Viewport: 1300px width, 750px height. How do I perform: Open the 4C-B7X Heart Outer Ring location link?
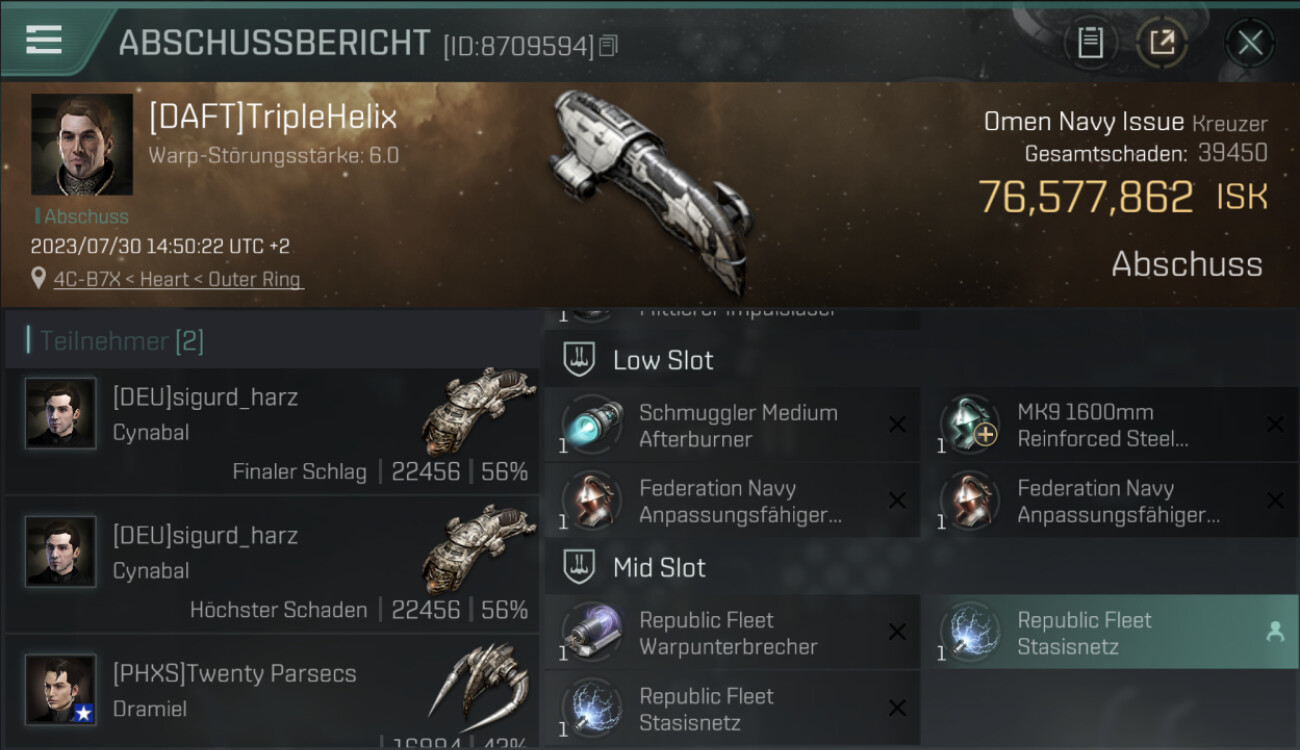pos(177,279)
